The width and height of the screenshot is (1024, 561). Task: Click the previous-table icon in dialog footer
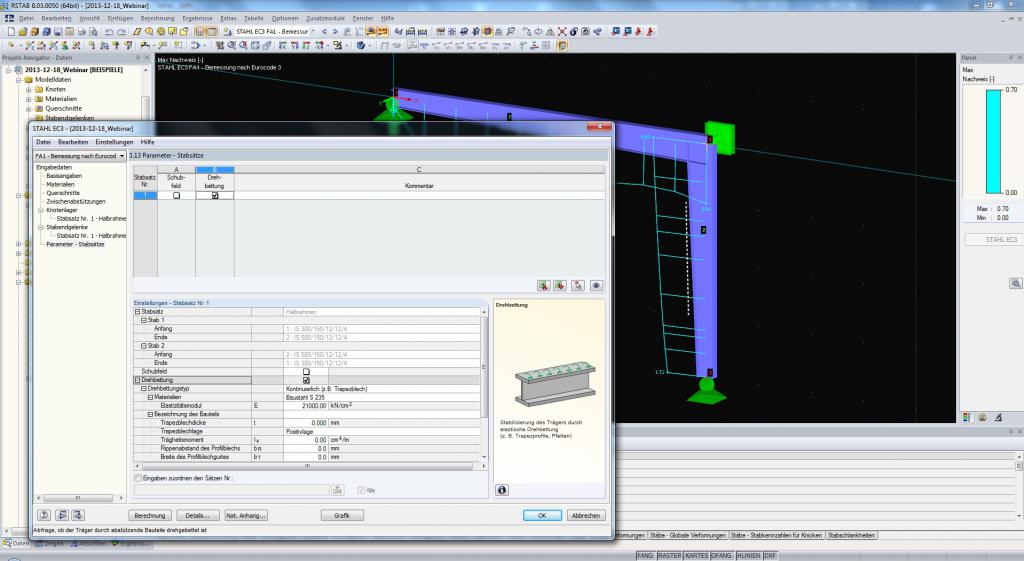(x=62, y=515)
